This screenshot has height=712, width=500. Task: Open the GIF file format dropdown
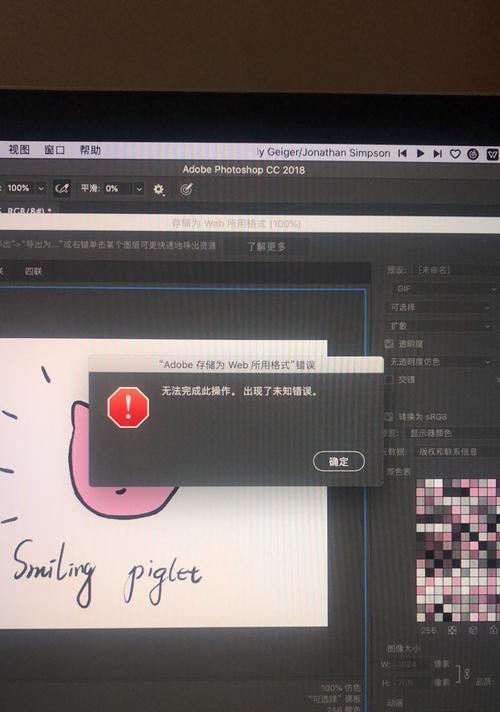[x=444, y=289]
